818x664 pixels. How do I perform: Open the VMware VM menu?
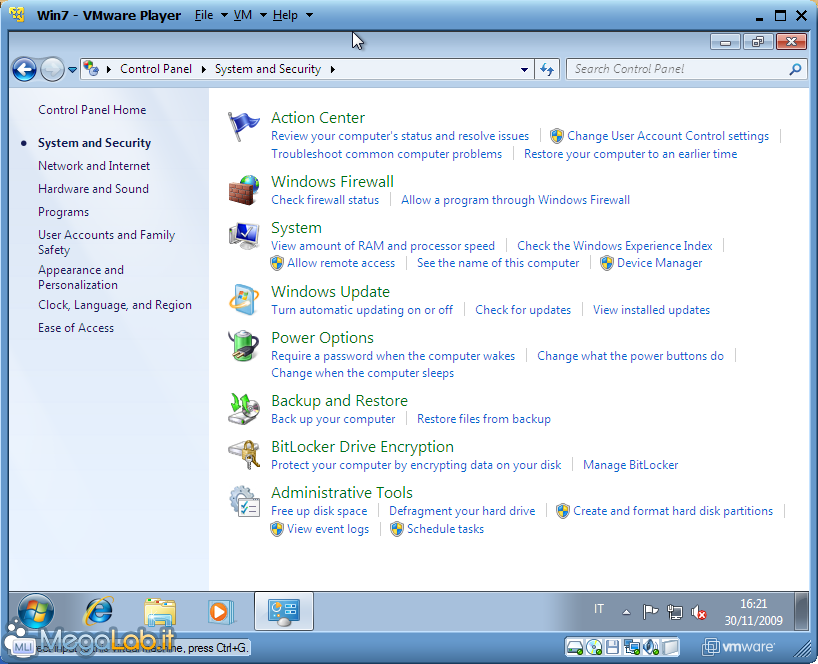click(x=243, y=15)
